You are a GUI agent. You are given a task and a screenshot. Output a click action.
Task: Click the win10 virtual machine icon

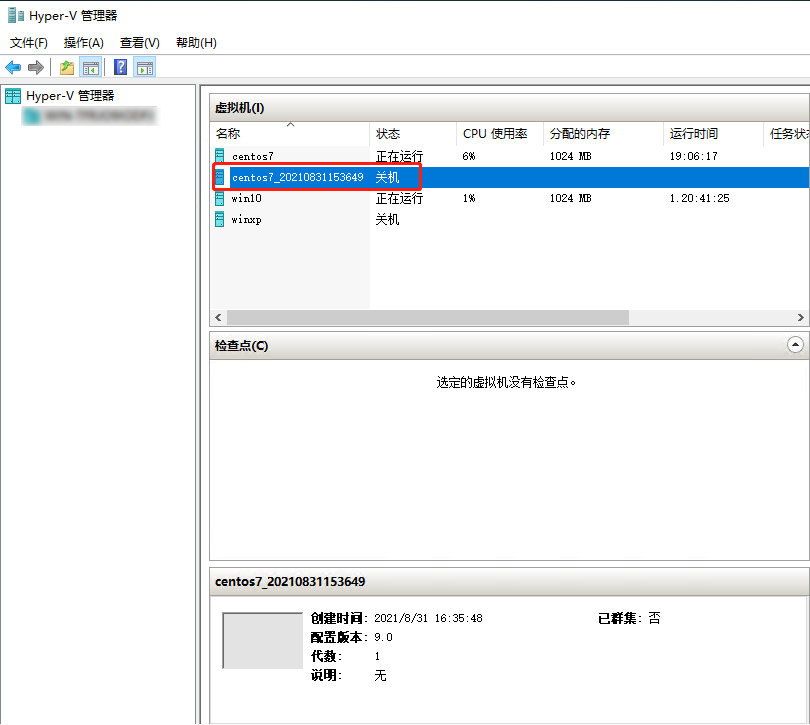point(220,198)
